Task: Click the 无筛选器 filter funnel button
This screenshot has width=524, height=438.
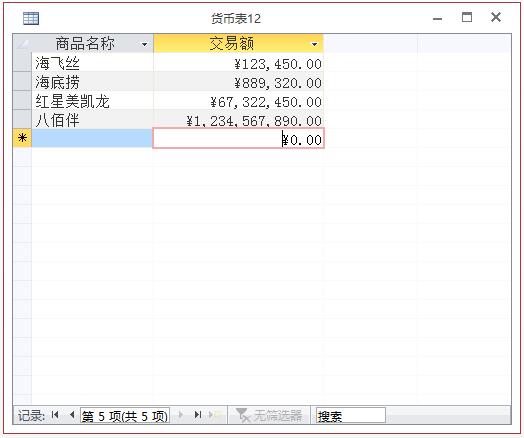Action: coord(269,415)
